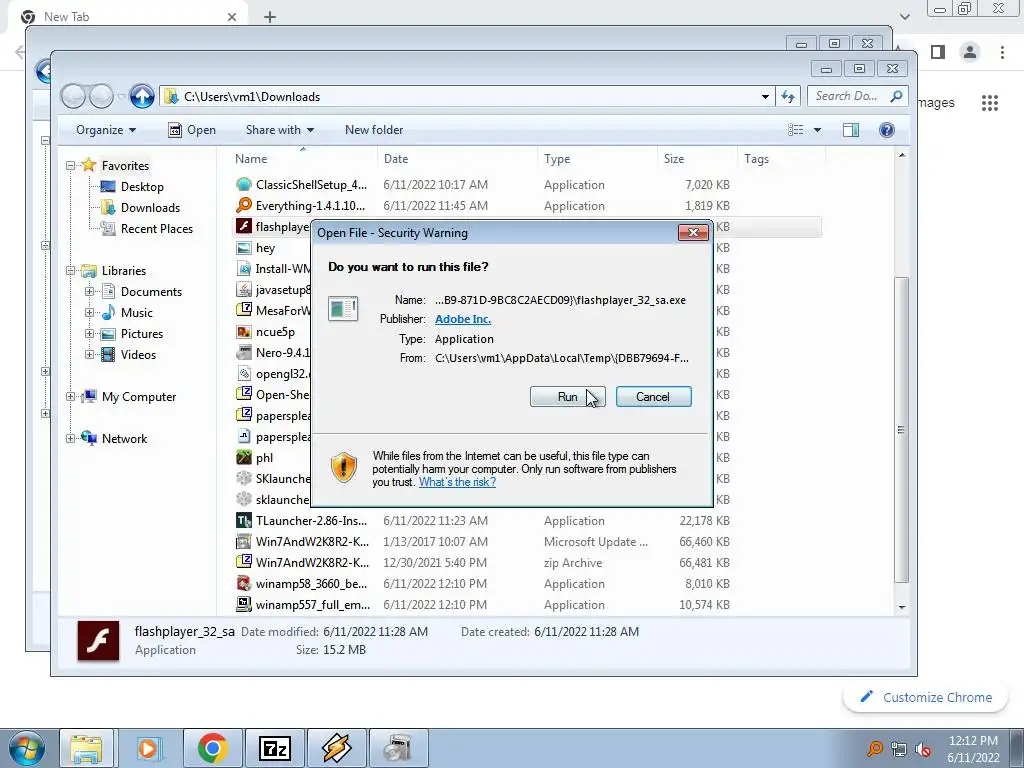Click New folder in the toolbar
This screenshot has width=1024, height=768.
point(374,130)
